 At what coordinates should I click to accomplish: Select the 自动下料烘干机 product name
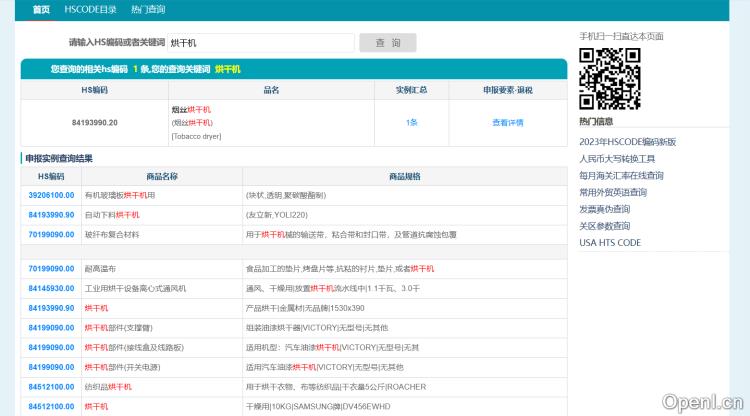112,215
